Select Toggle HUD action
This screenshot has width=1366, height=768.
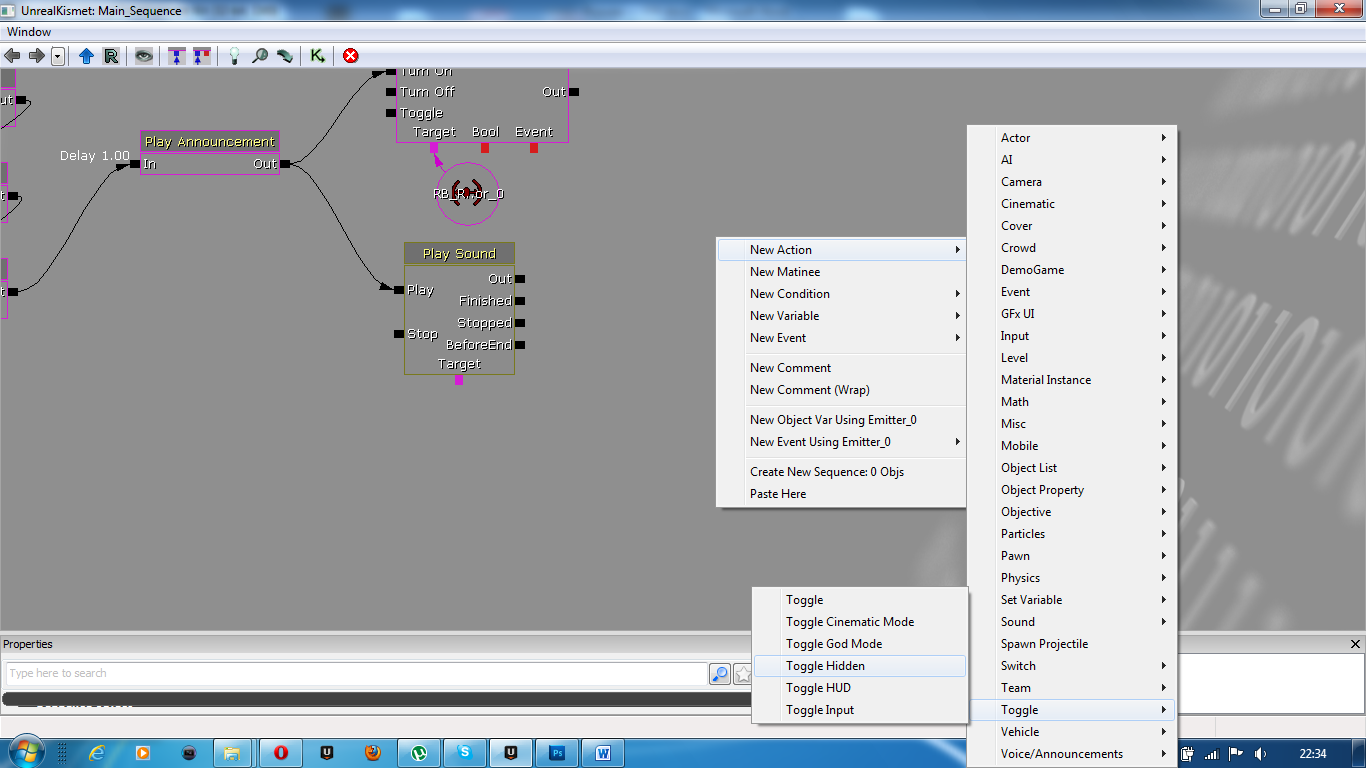860,688
